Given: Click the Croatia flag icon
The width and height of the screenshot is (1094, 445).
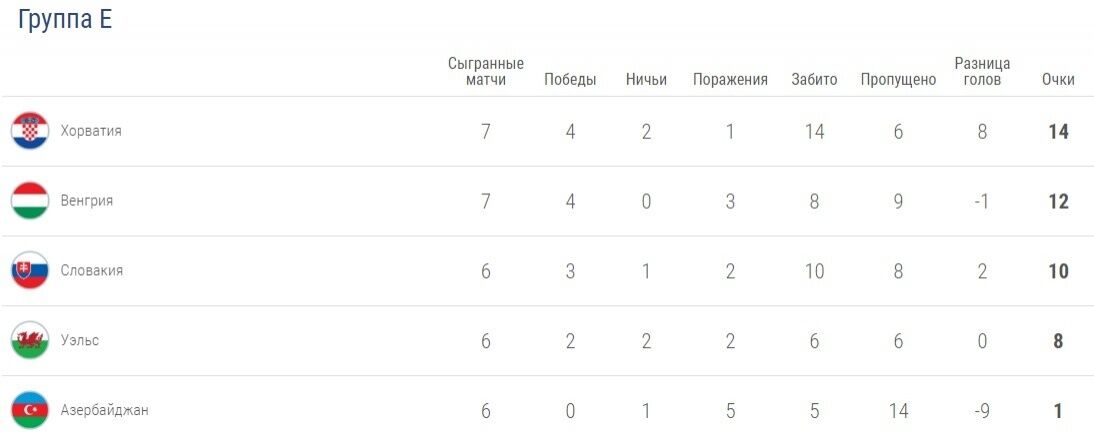Looking at the screenshot, I should (29, 131).
